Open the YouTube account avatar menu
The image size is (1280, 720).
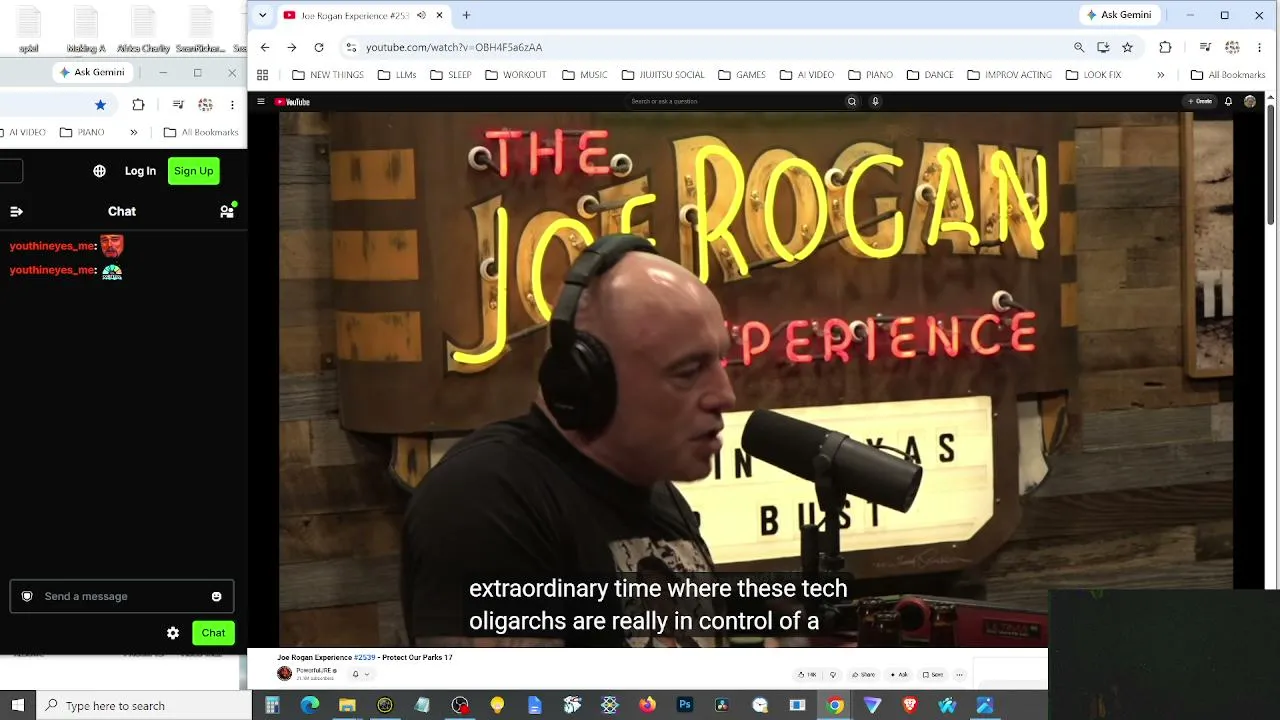(x=1249, y=101)
